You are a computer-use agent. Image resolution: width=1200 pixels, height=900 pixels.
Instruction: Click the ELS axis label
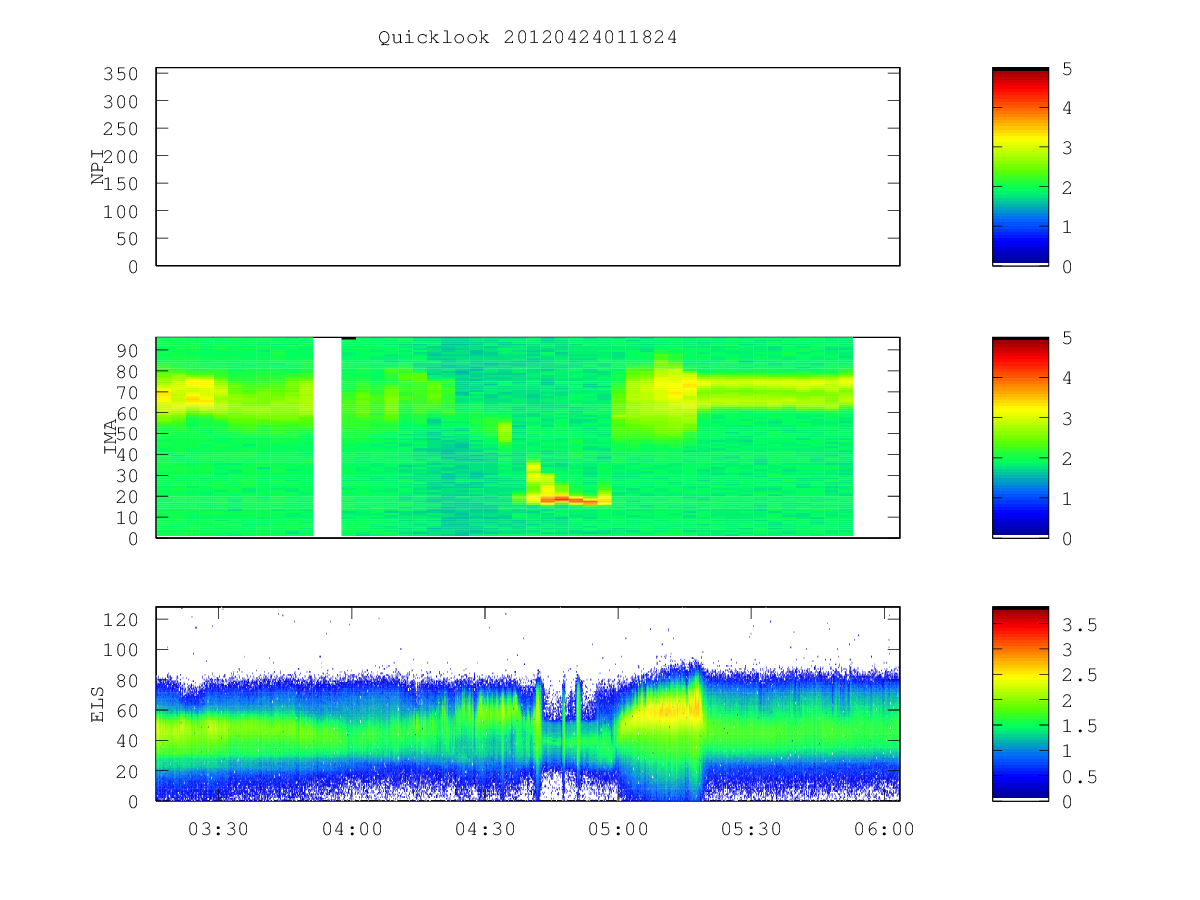coord(99,703)
